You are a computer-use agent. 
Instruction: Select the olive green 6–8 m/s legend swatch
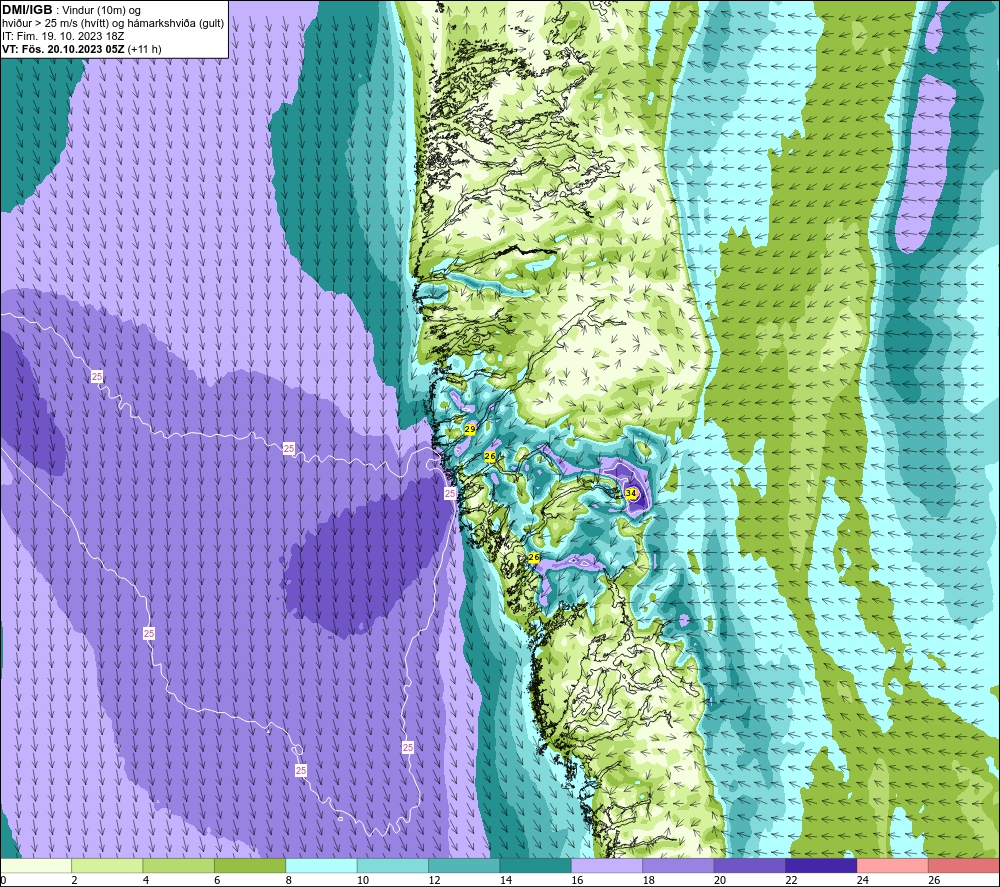(x=250, y=865)
